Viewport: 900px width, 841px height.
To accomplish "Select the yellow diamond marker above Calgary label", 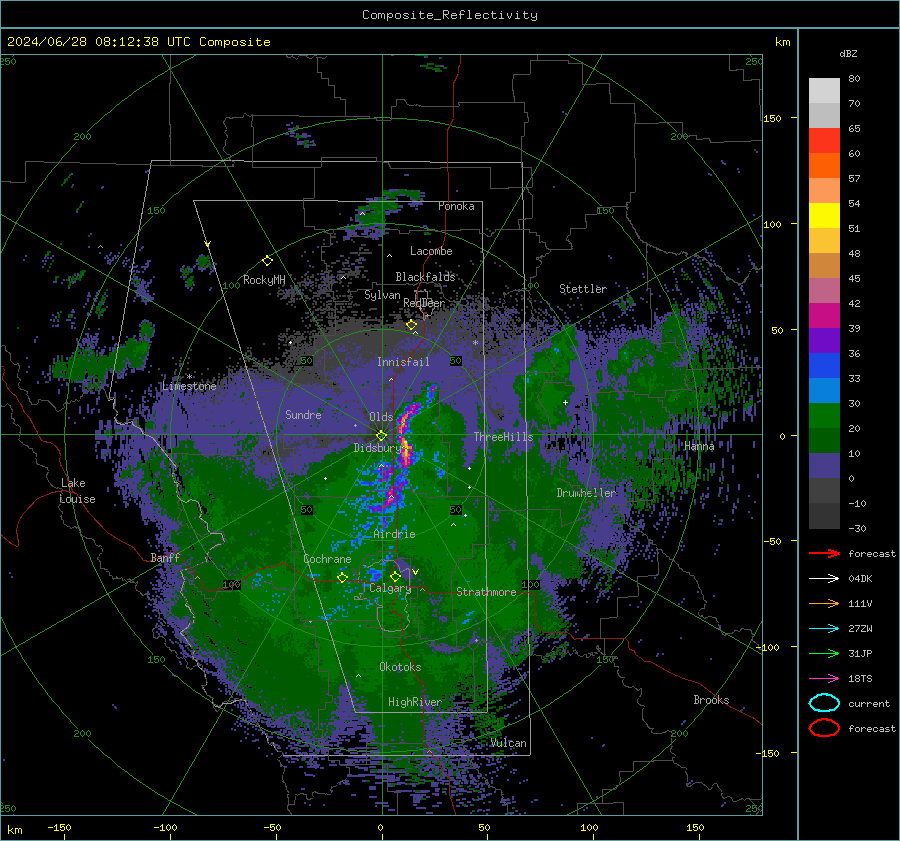I will (x=395, y=576).
